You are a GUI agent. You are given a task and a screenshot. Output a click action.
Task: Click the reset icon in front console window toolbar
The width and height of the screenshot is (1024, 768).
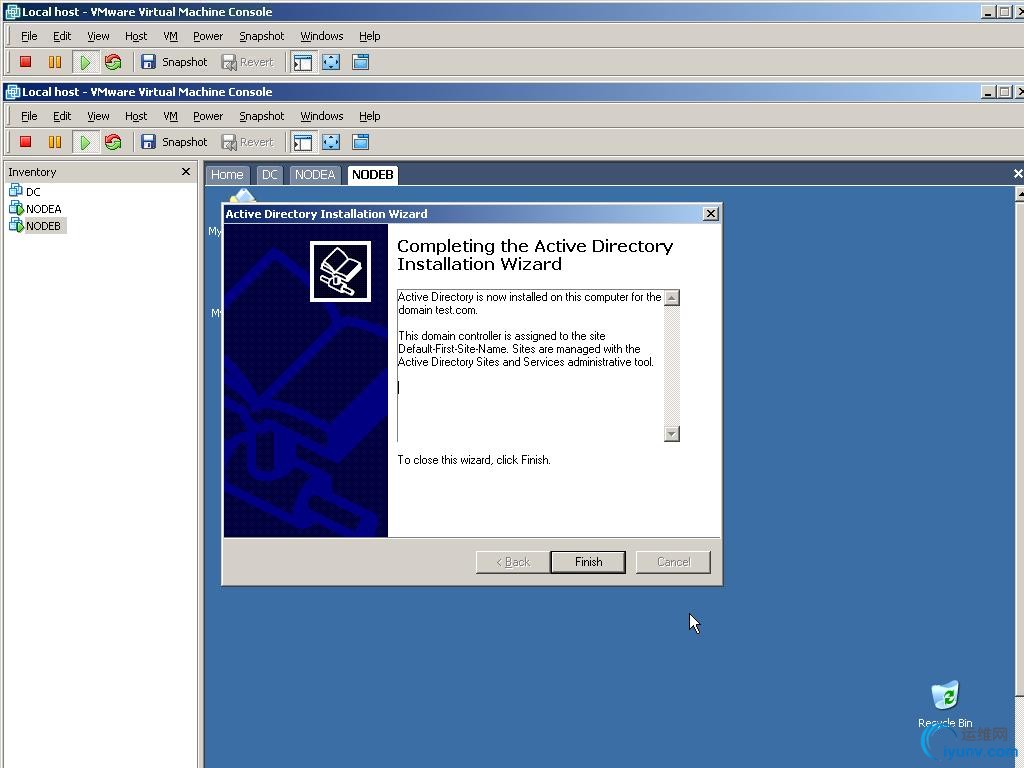click(x=113, y=142)
